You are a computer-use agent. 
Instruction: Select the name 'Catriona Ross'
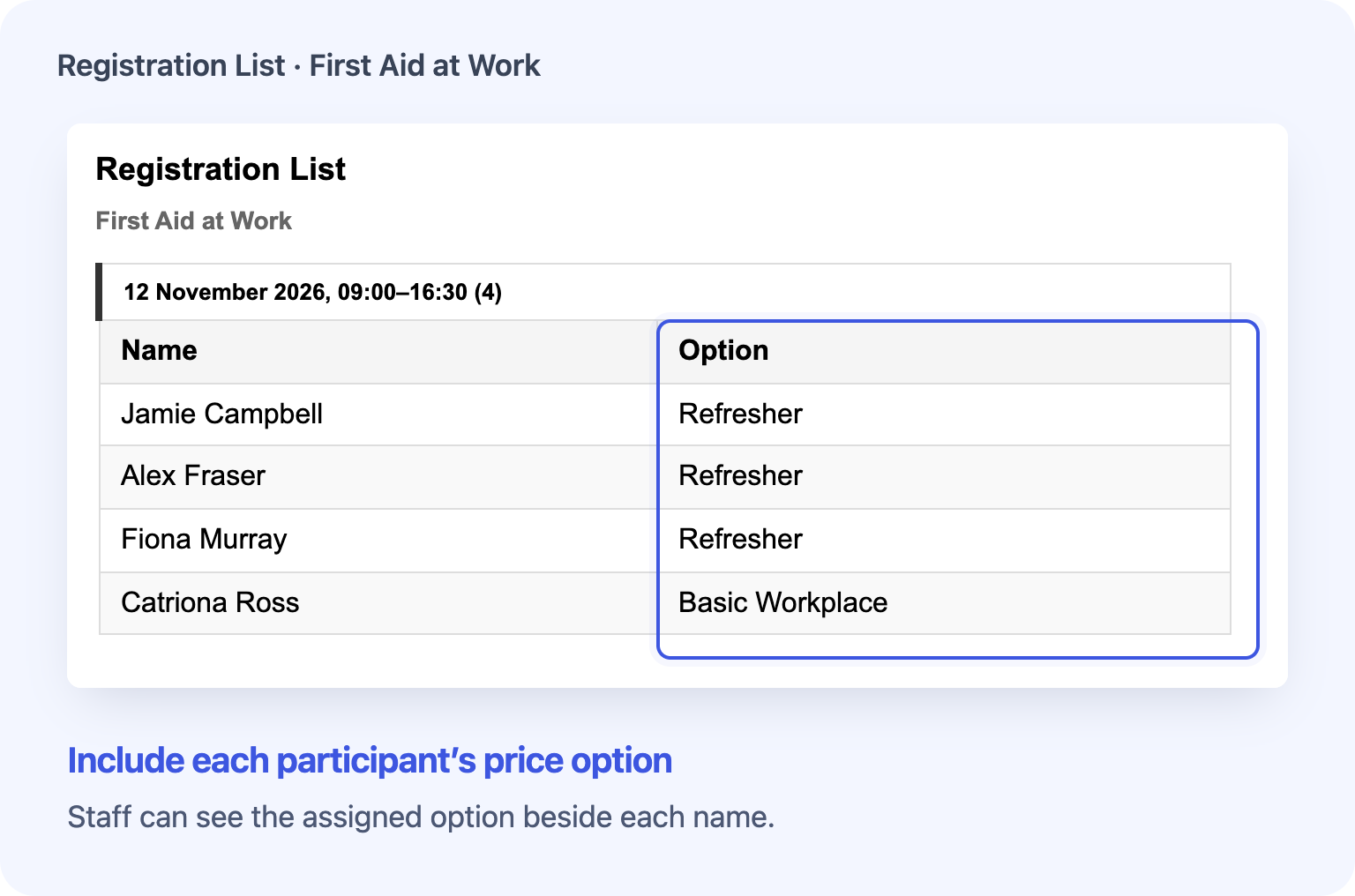(210, 602)
